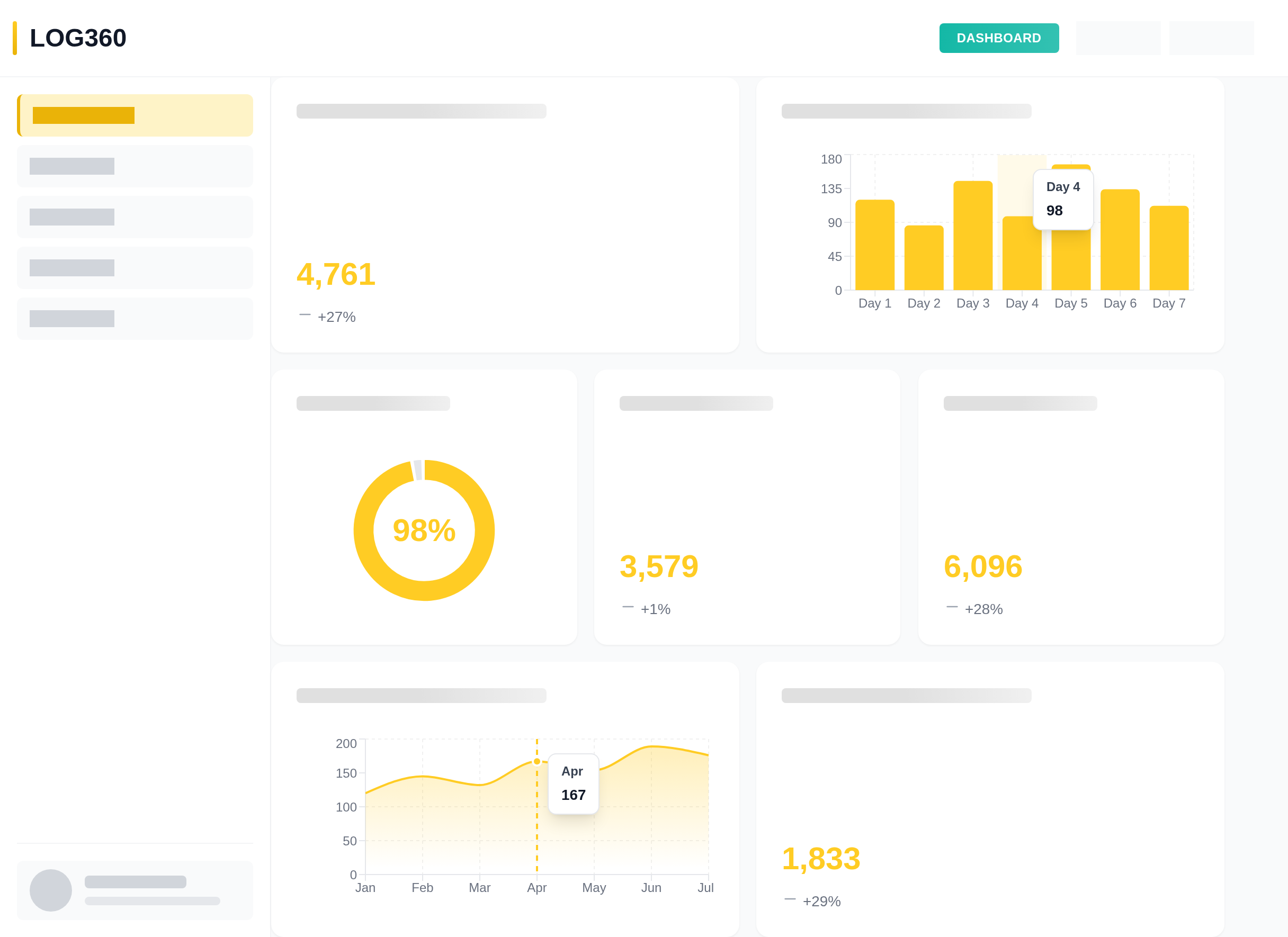Click the Day 1 bar in chart

[x=874, y=245]
